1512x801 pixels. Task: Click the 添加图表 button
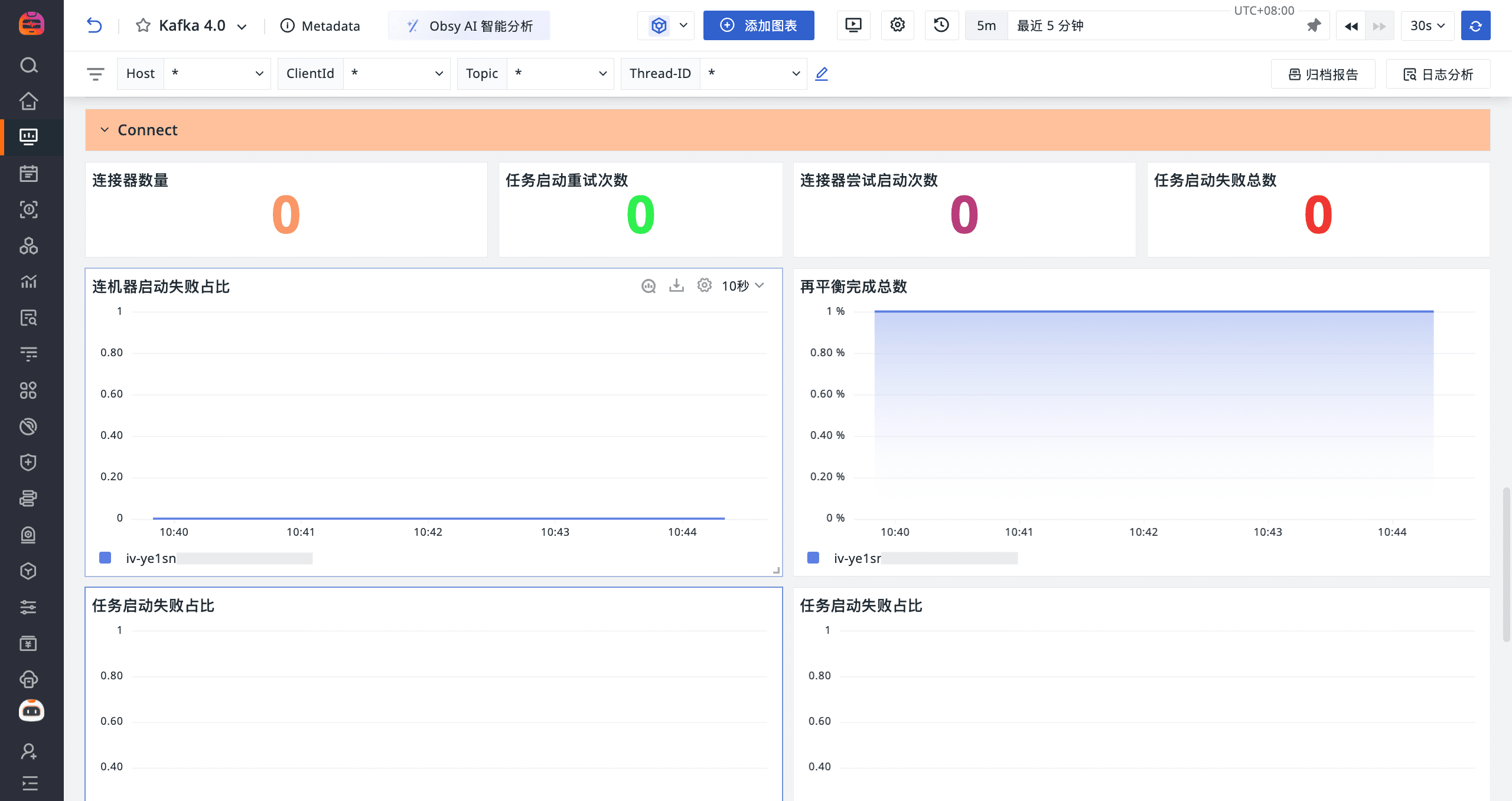(758, 26)
